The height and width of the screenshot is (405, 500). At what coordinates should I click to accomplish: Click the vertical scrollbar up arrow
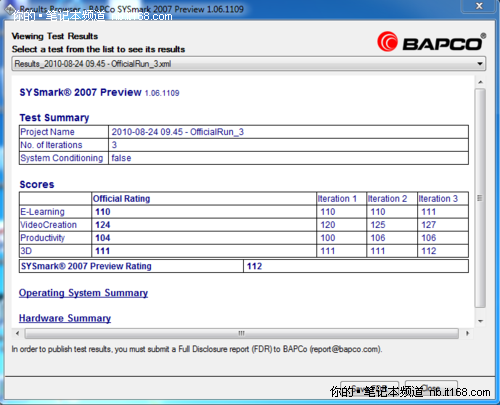pos(480,82)
